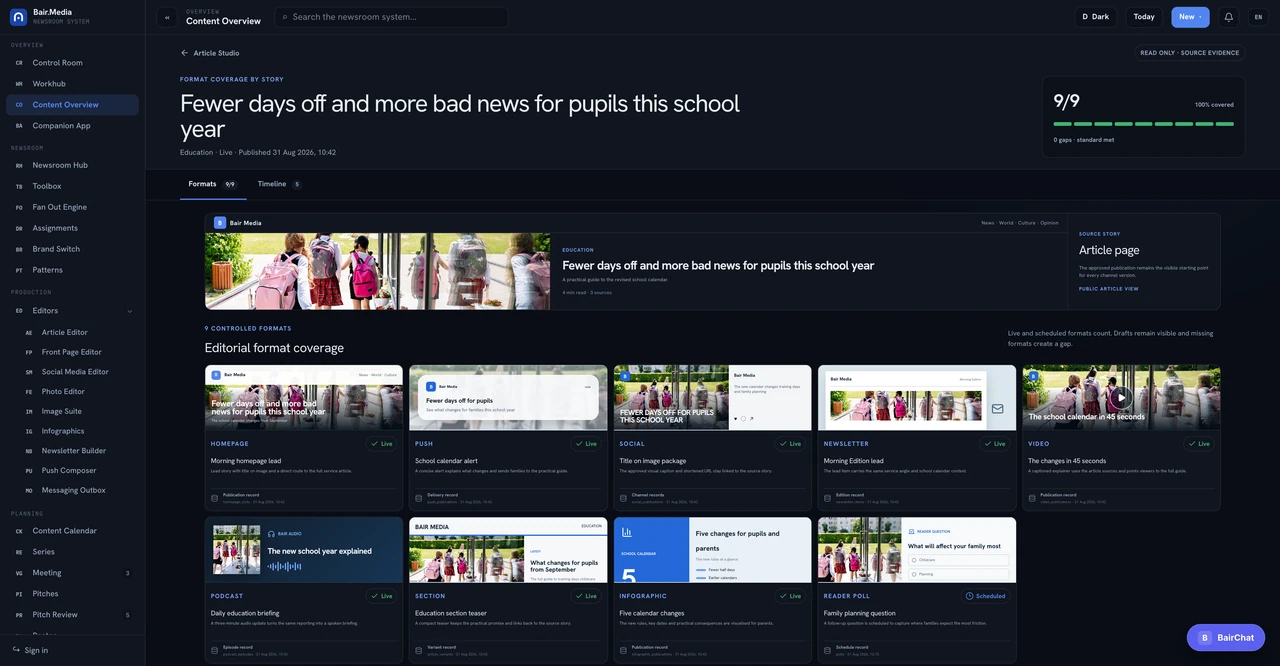The width and height of the screenshot is (1280, 666).
Task: Click the green coverage progress bar
Action: pos(1144,124)
